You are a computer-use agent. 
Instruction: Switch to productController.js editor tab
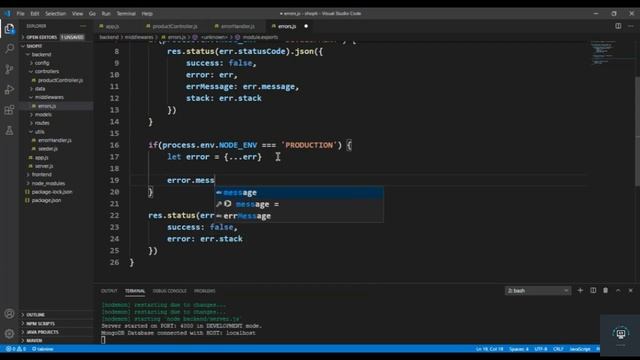coord(175,26)
